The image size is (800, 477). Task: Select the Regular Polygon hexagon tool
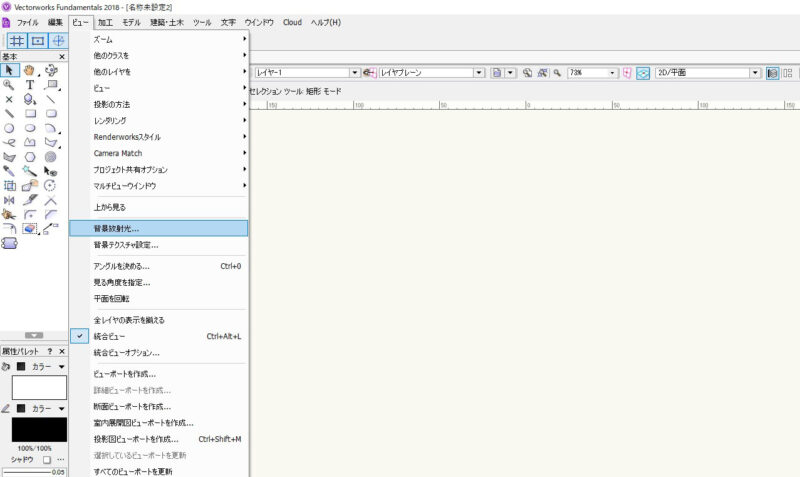pyautogui.click(x=30, y=157)
